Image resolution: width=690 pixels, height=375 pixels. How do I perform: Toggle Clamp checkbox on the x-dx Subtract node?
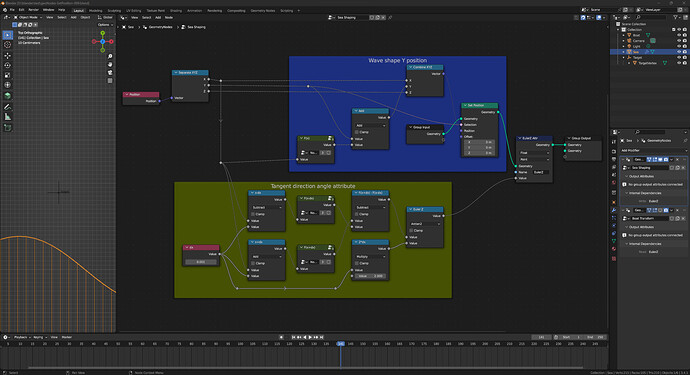[x=253, y=214]
